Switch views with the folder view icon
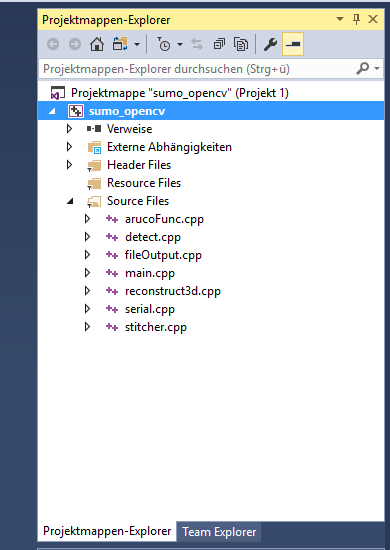 click(120, 44)
